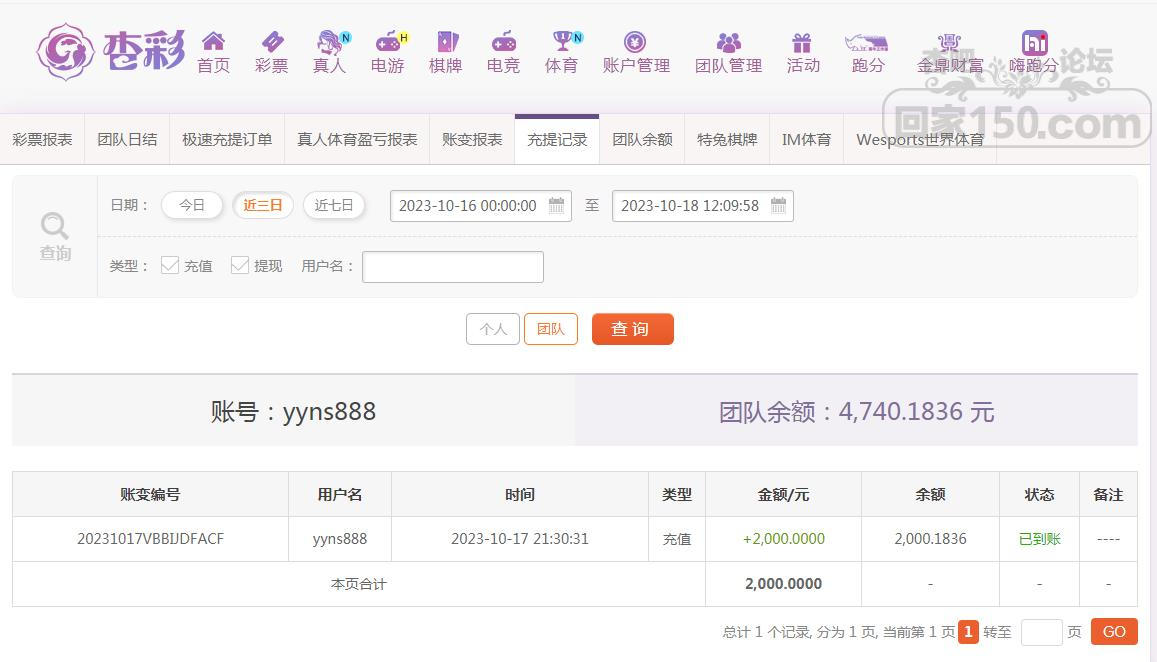Click page number 1 button
1157x662 pixels.
[x=968, y=632]
